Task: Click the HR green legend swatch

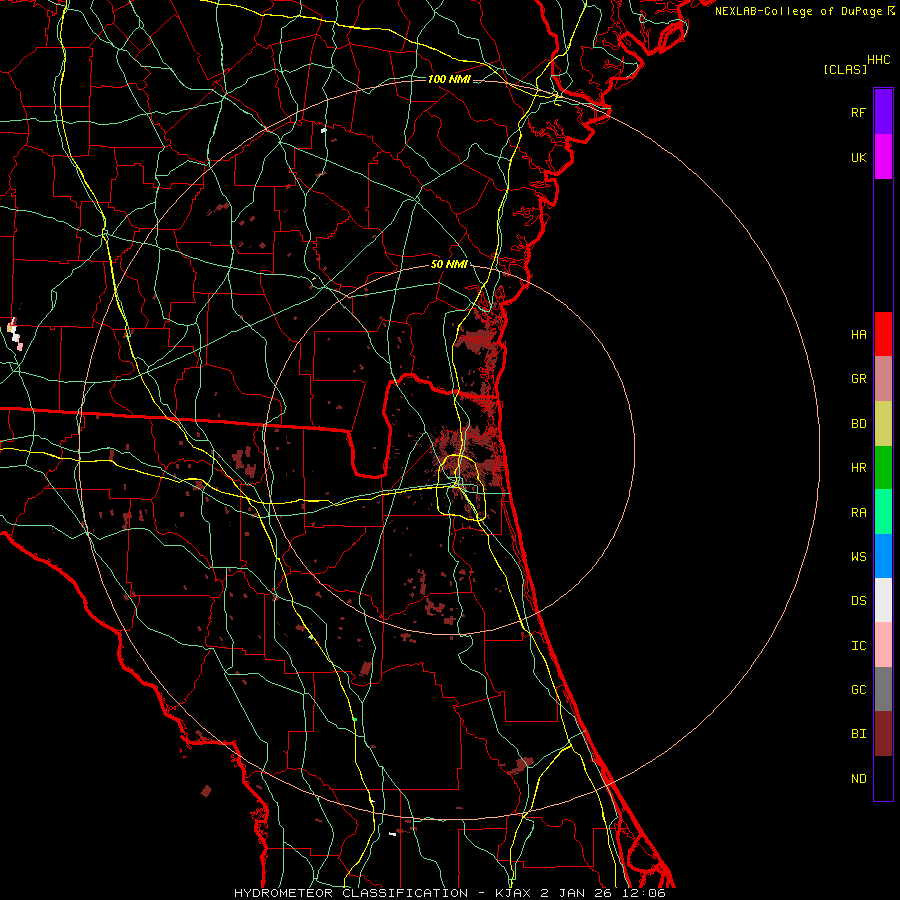Action: tap(883, 468)
